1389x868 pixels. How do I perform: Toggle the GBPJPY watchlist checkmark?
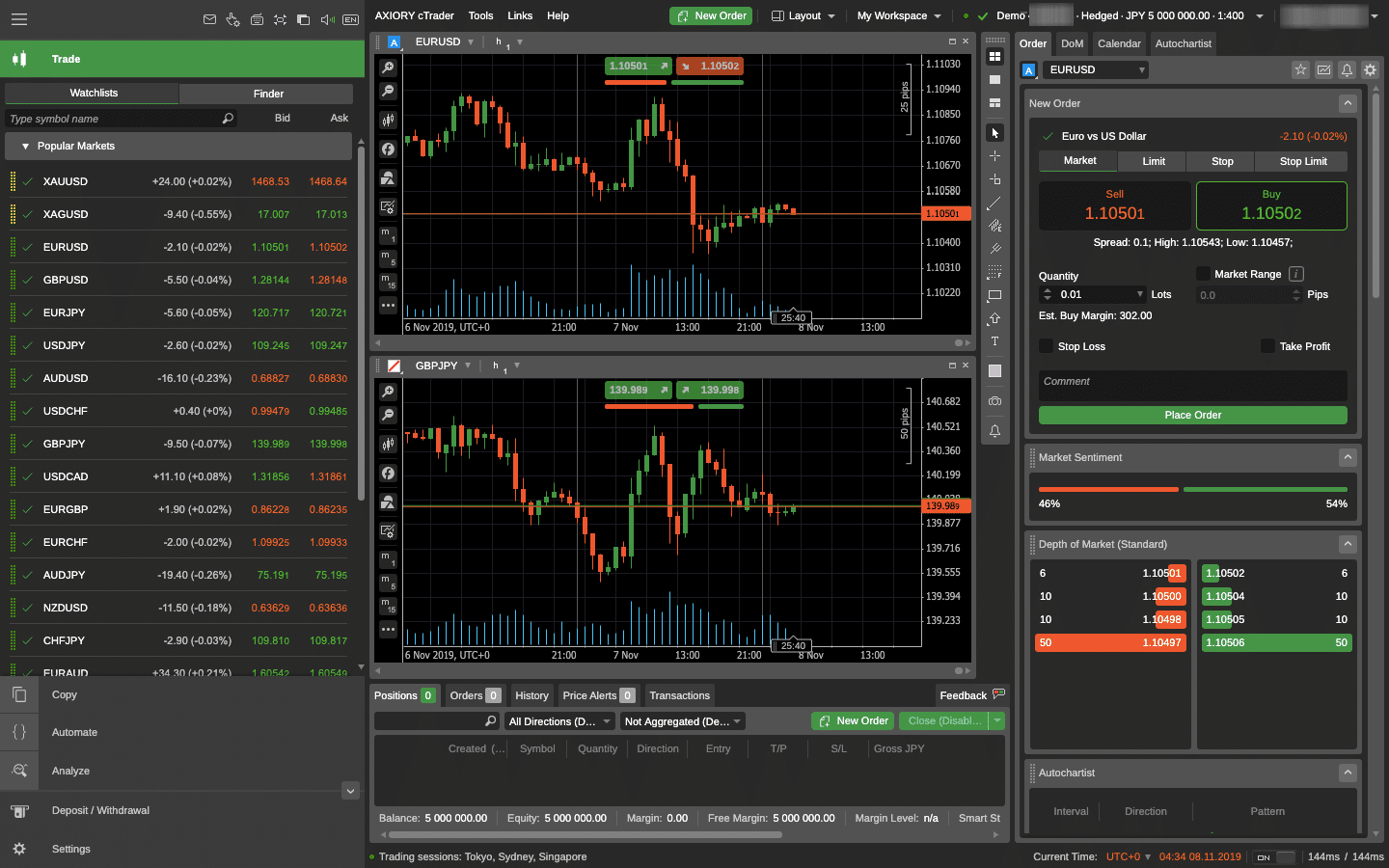(x=28, y=444)
